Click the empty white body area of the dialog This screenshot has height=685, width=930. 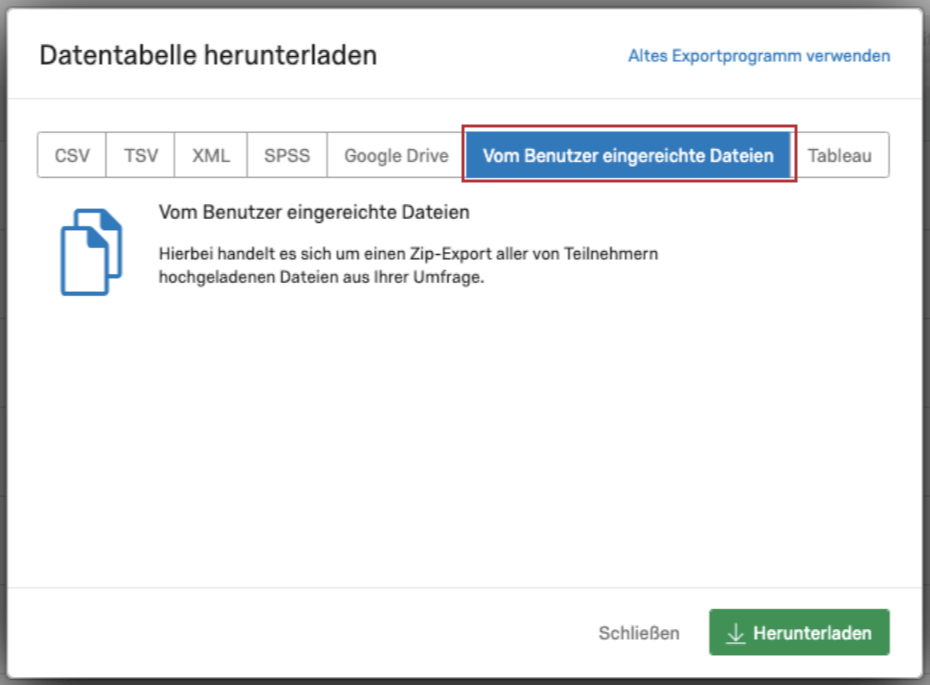464,439
